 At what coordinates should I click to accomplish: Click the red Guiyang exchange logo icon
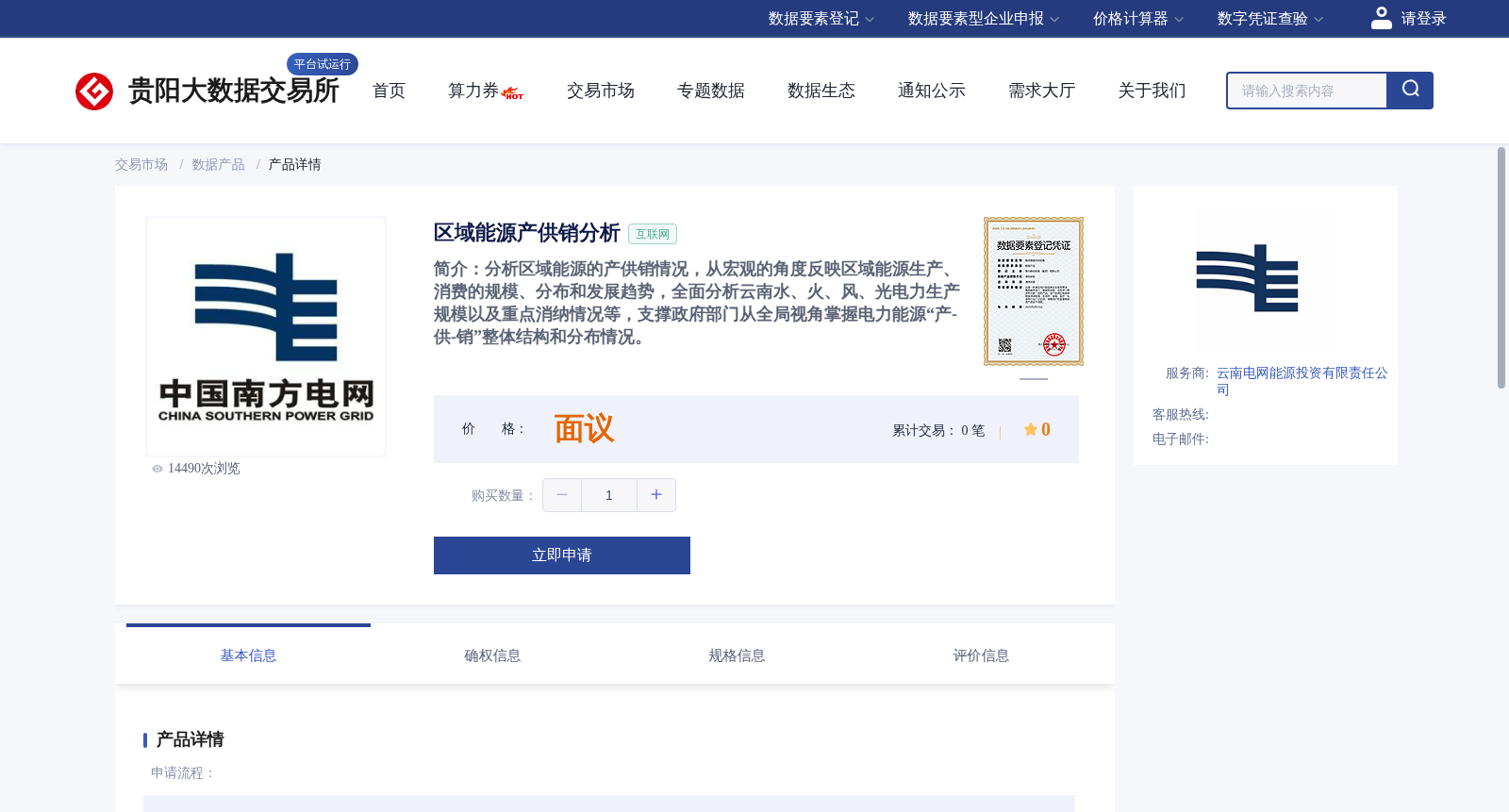pos(94,91)
